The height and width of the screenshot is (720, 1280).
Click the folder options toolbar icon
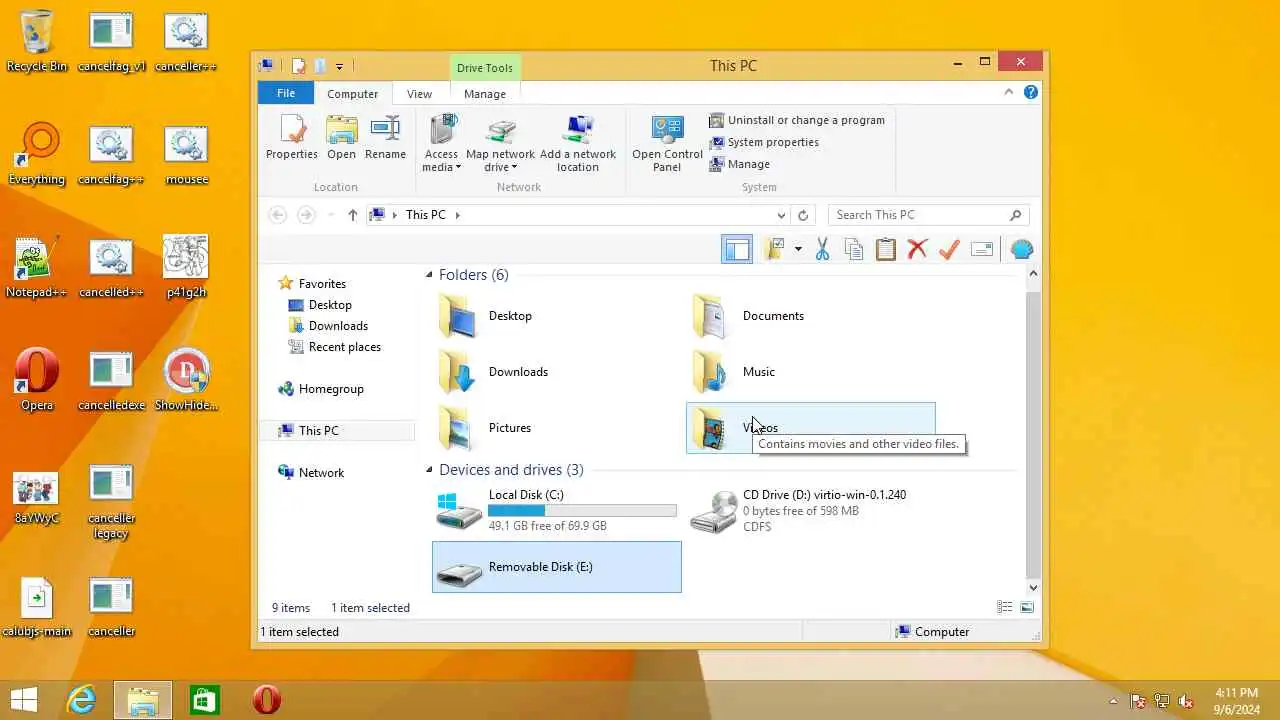[x=773, y=249]
